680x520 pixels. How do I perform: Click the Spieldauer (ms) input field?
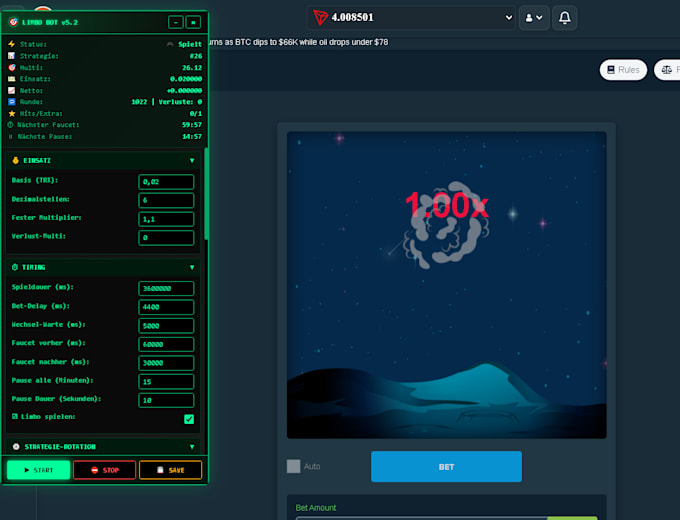pos(166,288)
